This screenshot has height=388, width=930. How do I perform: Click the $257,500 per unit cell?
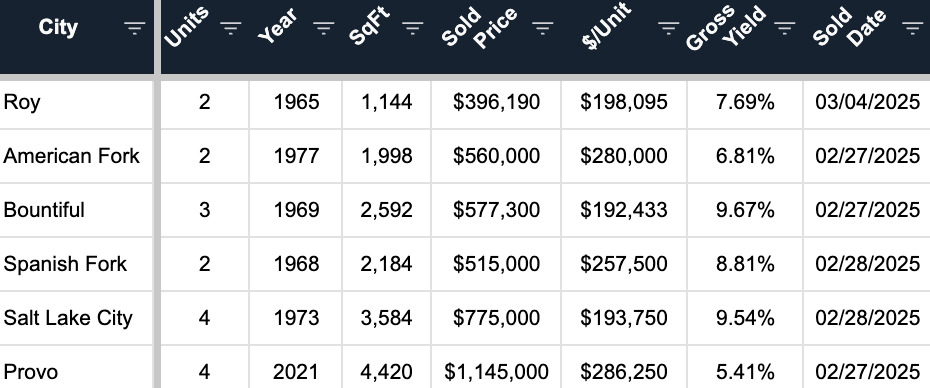(624, 264)
